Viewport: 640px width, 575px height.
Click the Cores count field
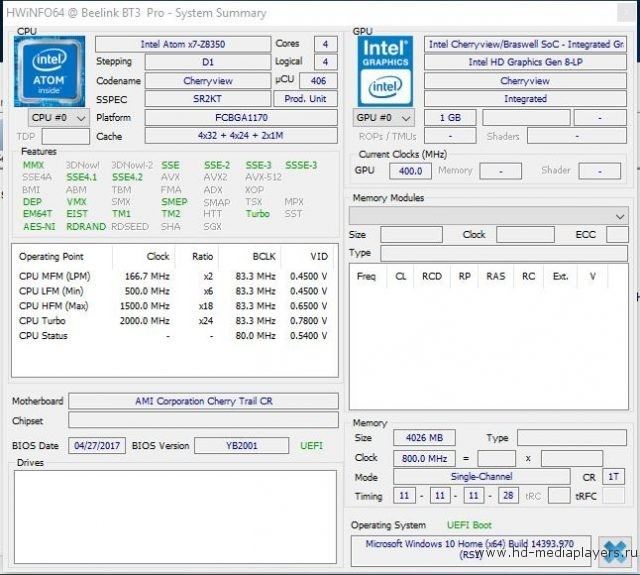[x=325, y=44]
